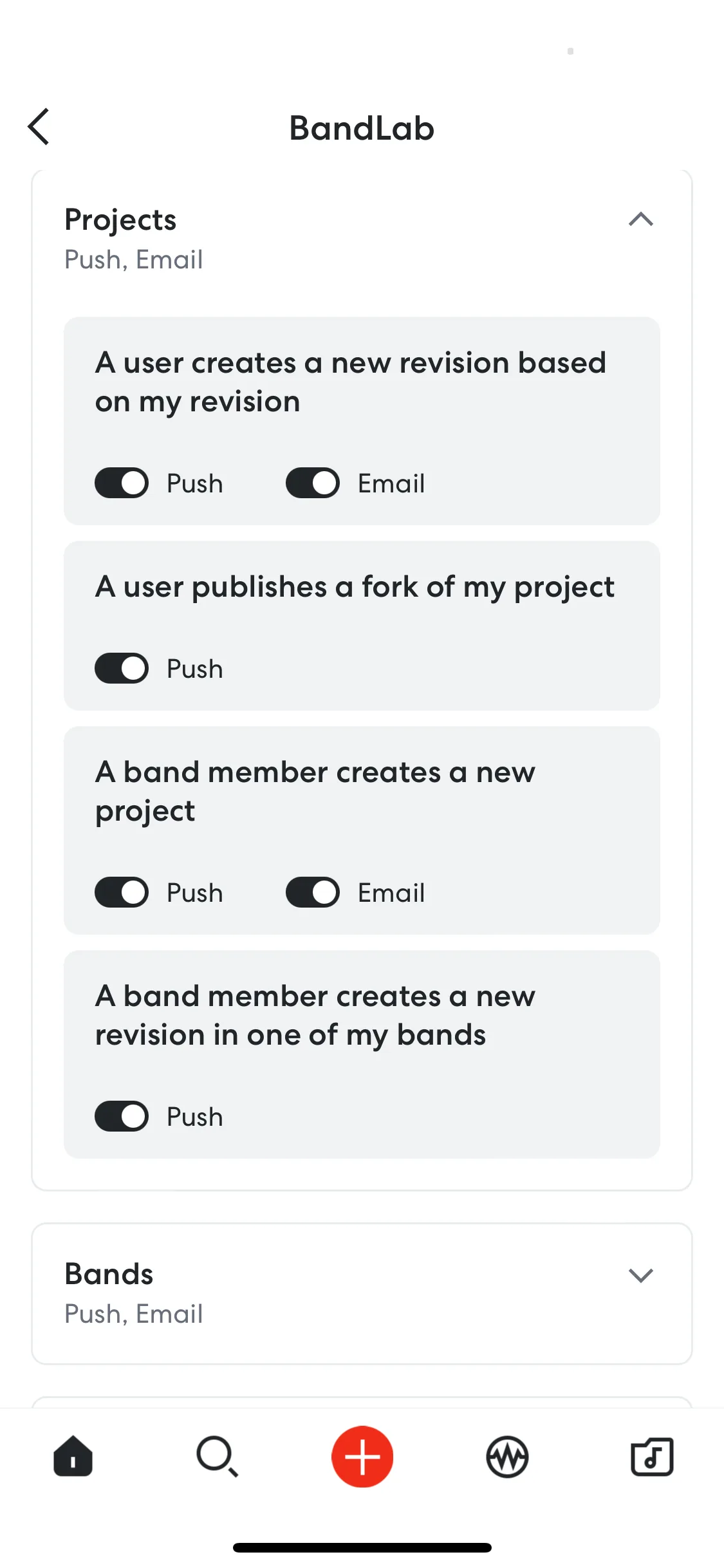724x1568 pixels.
Task: Open the waveform activity tab
Action: point(507,1457)
